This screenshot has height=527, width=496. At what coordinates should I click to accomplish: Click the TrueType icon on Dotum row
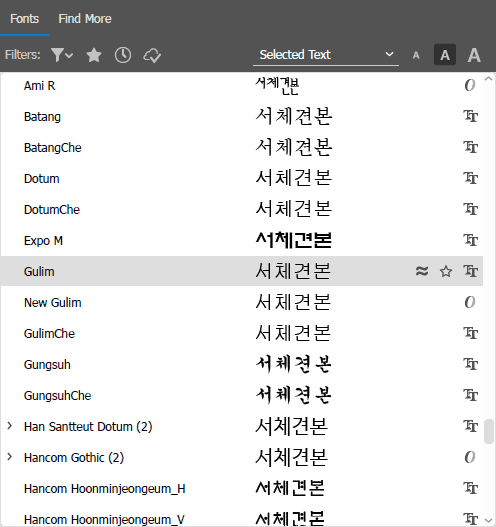click(470, 178)
